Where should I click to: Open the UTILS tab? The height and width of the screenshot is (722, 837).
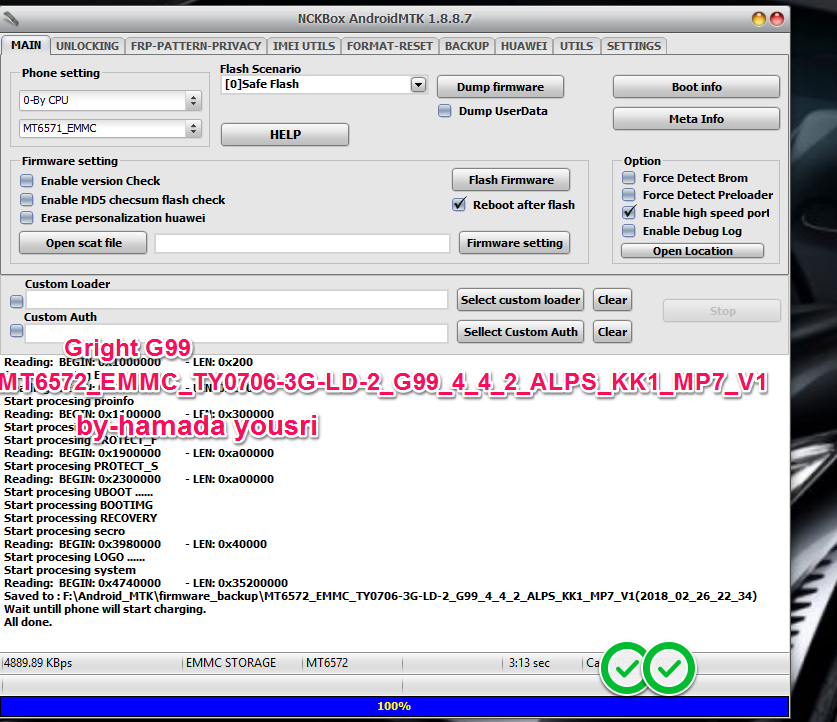[x=577, y=46]
